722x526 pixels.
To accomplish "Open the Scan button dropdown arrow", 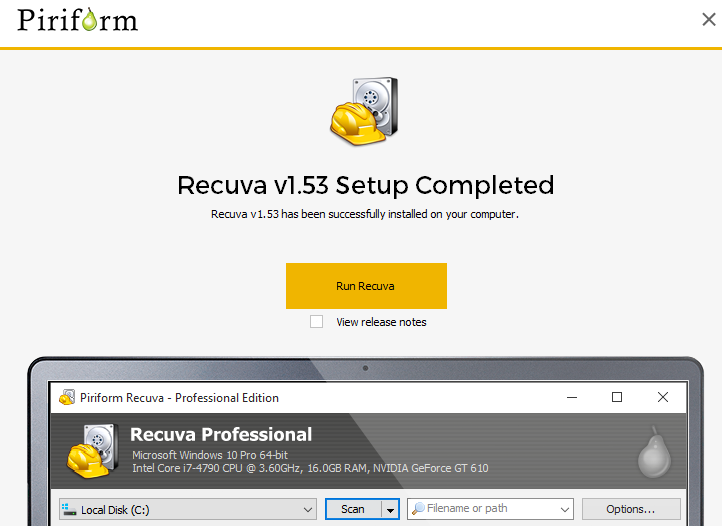I will pyautogui.click(x=390, y=509).
